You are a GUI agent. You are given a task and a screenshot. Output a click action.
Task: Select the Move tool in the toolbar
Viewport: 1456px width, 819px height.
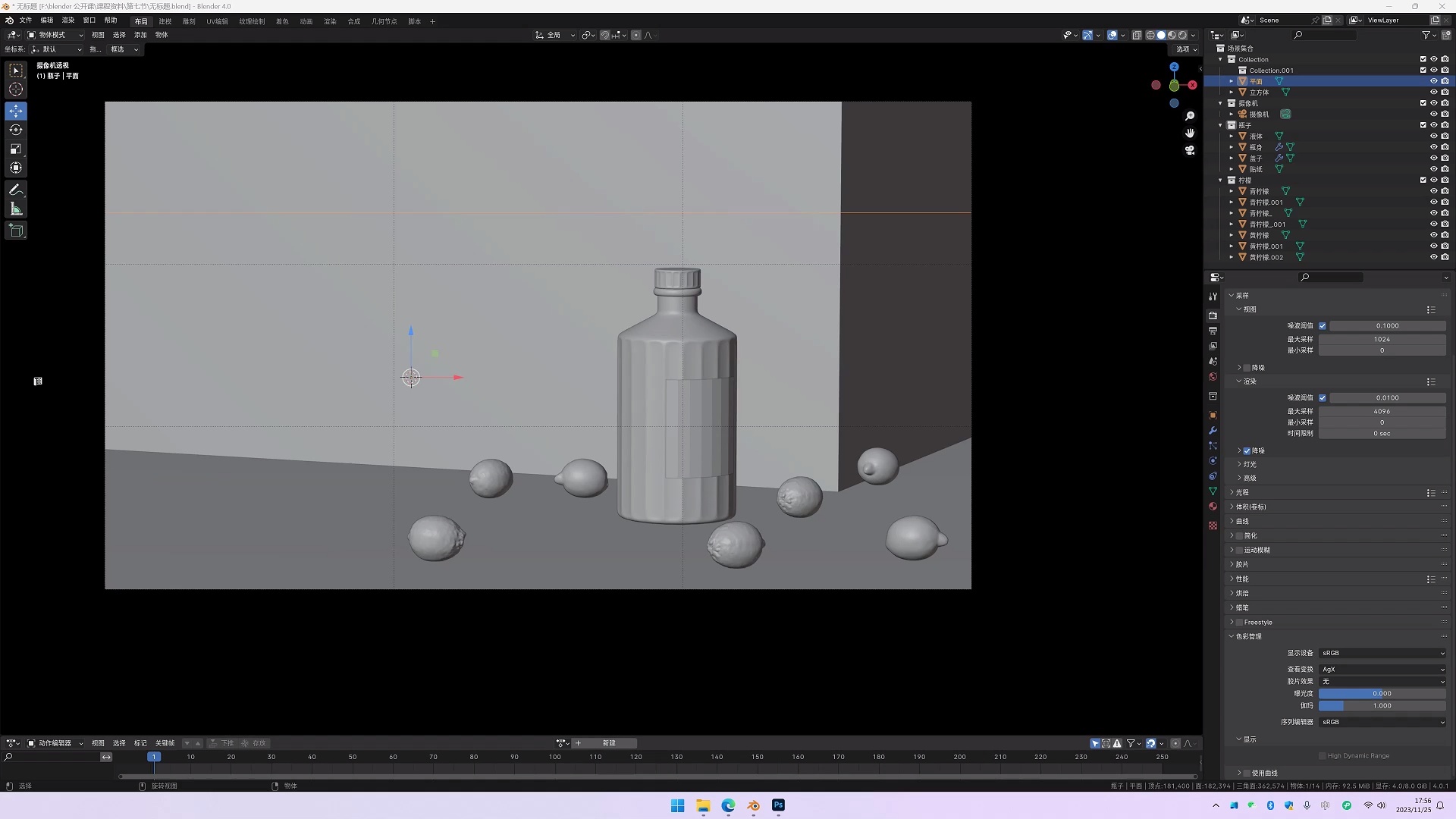point(16,111)
